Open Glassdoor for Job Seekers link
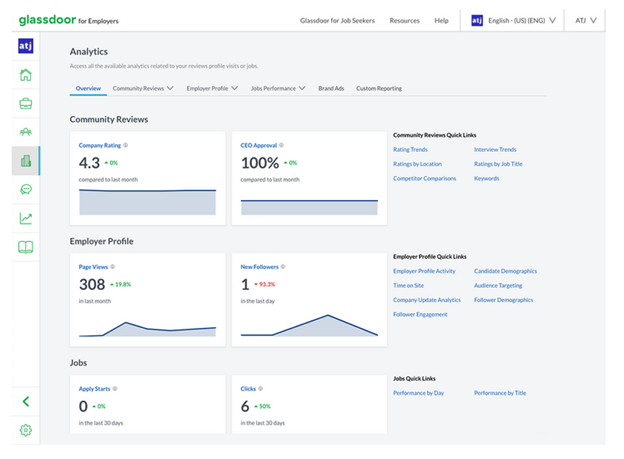 click(x=337, y=20)
